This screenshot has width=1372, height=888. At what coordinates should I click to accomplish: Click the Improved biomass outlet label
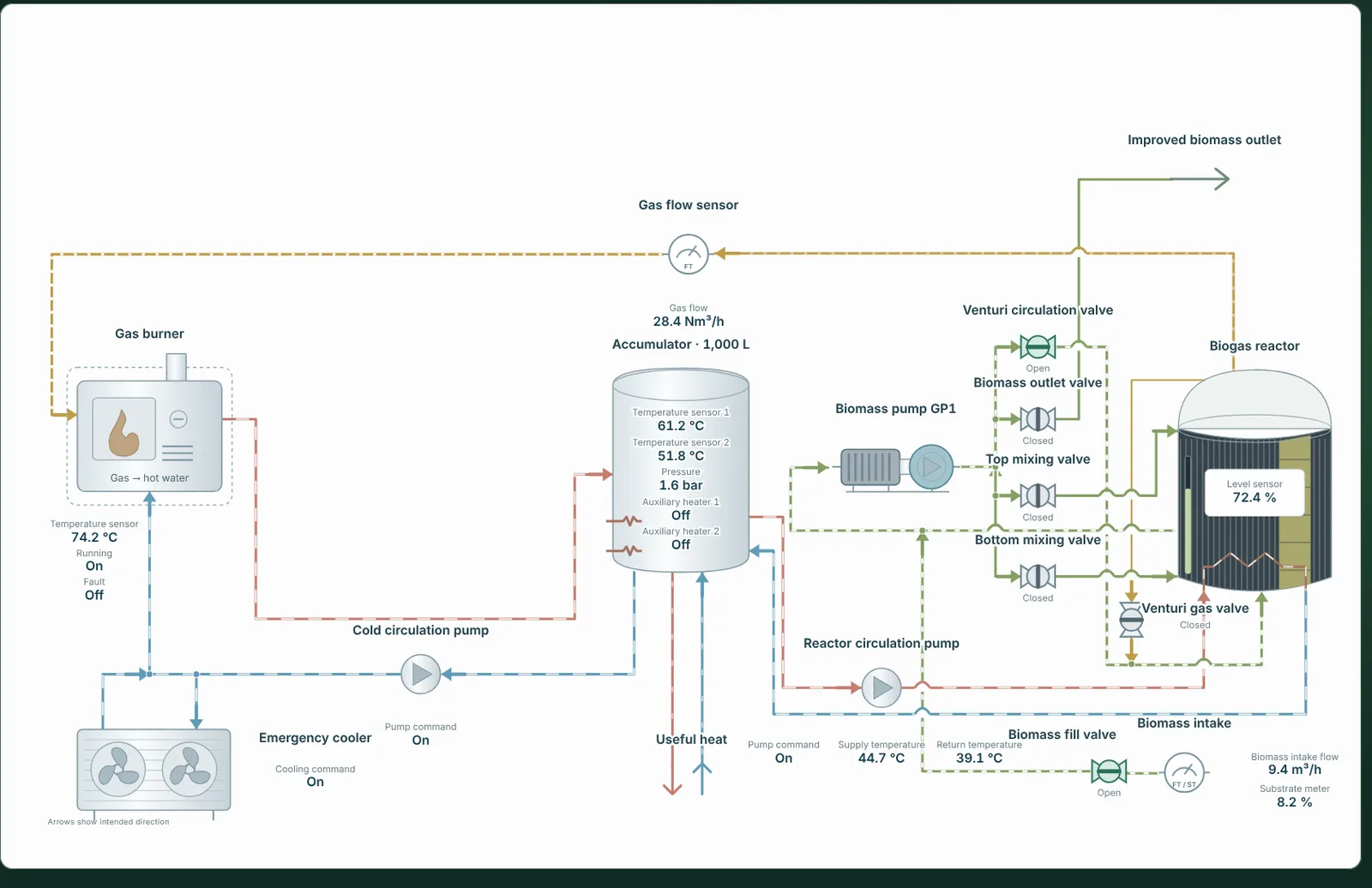[1205, 140]
